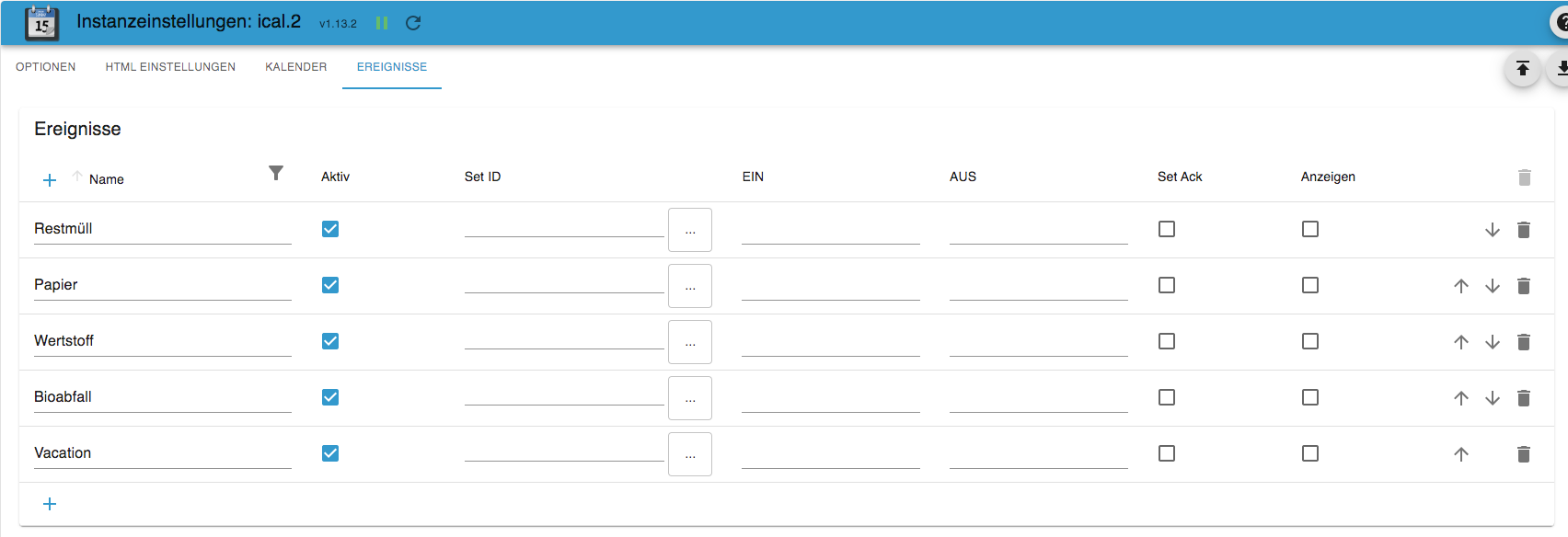Viewport: 1568px width, 537px height.
Task: Click the filter icon beside Name
Action: coord(276,173)
